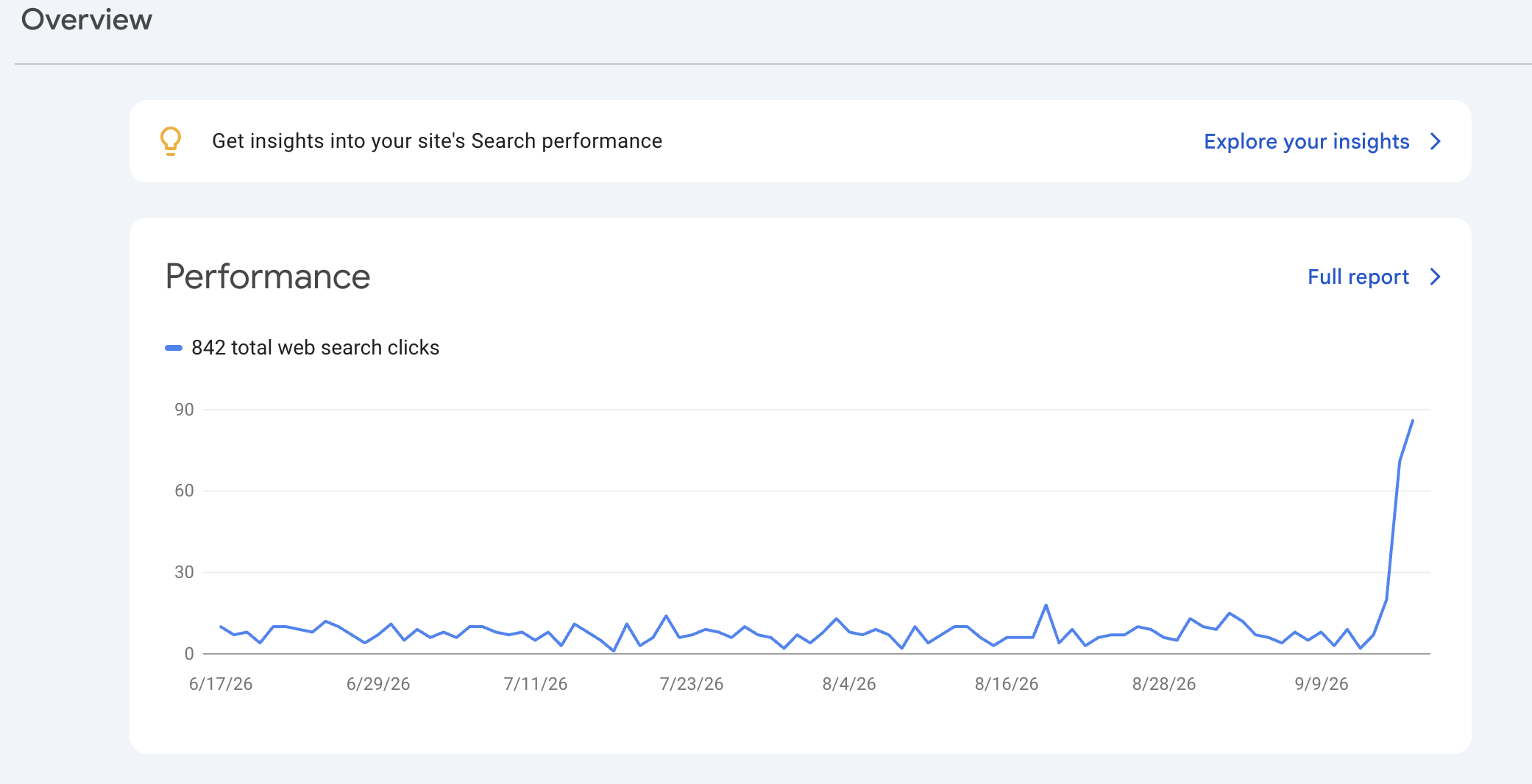Click the 90 y-axis label
Image resolution: width=1532 pixels, height=784 pixels.
pyautogui.click(x=184, y=410)
